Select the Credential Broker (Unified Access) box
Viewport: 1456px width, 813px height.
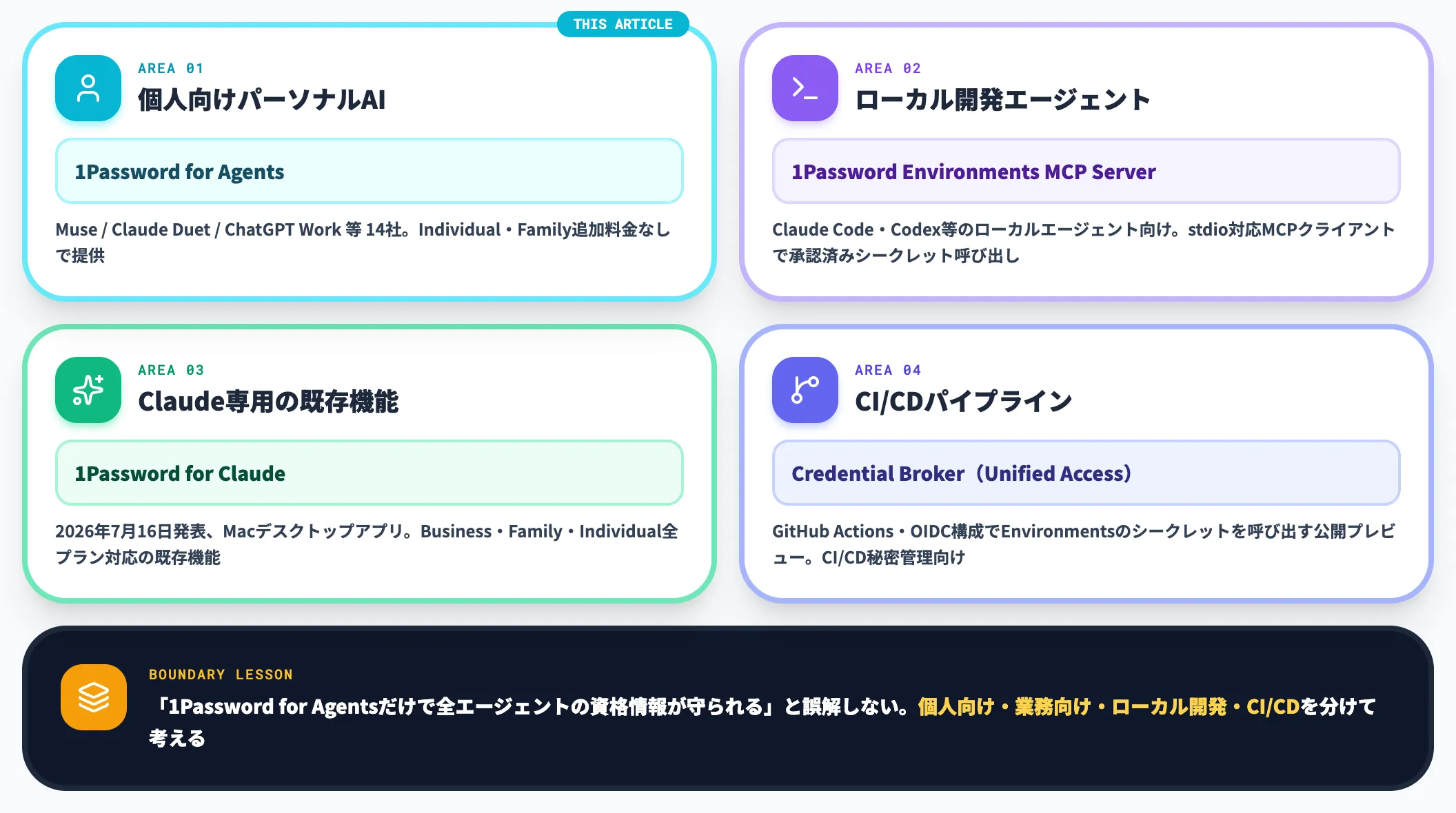[x=1086, y=473]
